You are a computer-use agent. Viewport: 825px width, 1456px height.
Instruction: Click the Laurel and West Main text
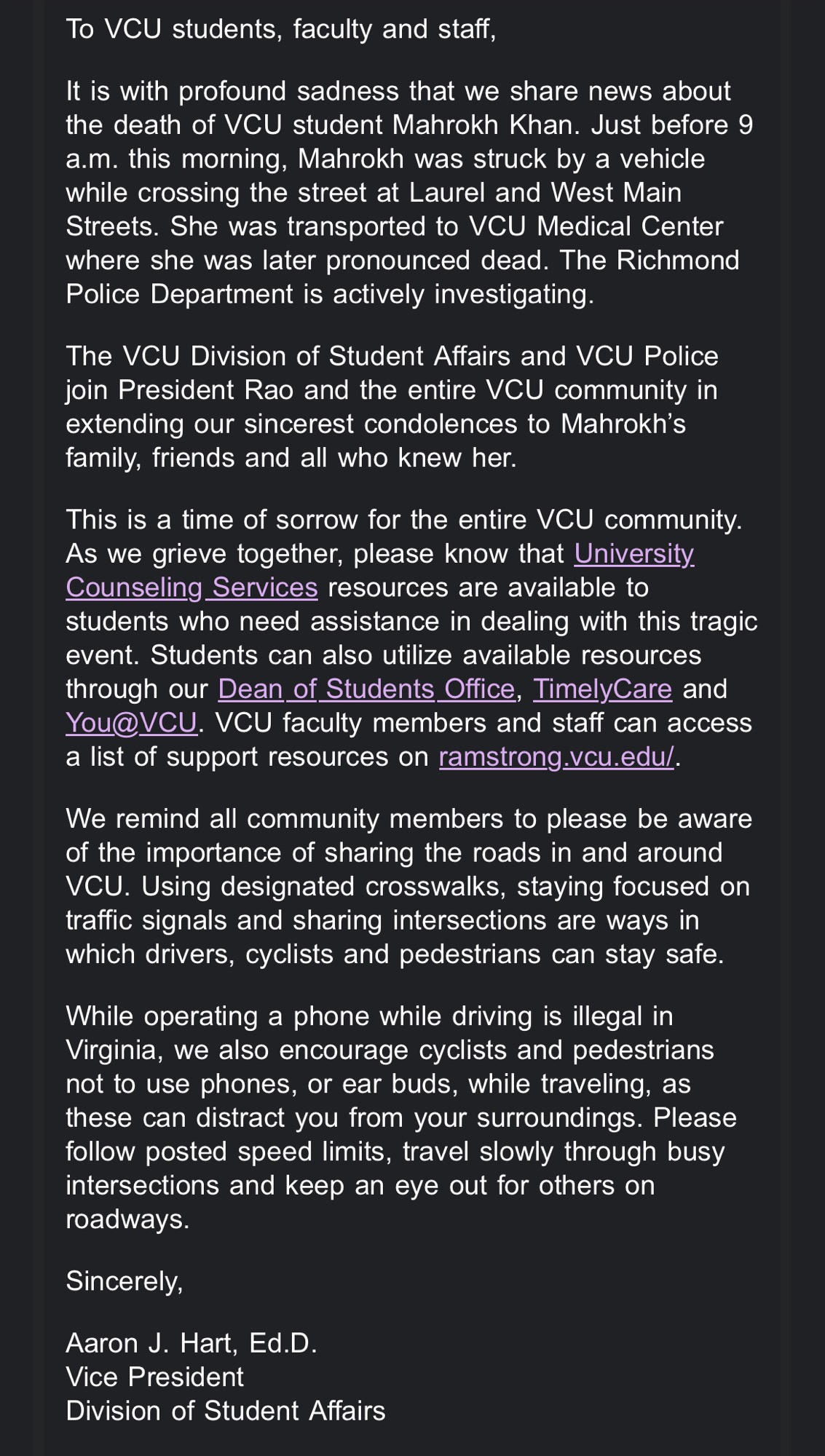coord(545,193)
